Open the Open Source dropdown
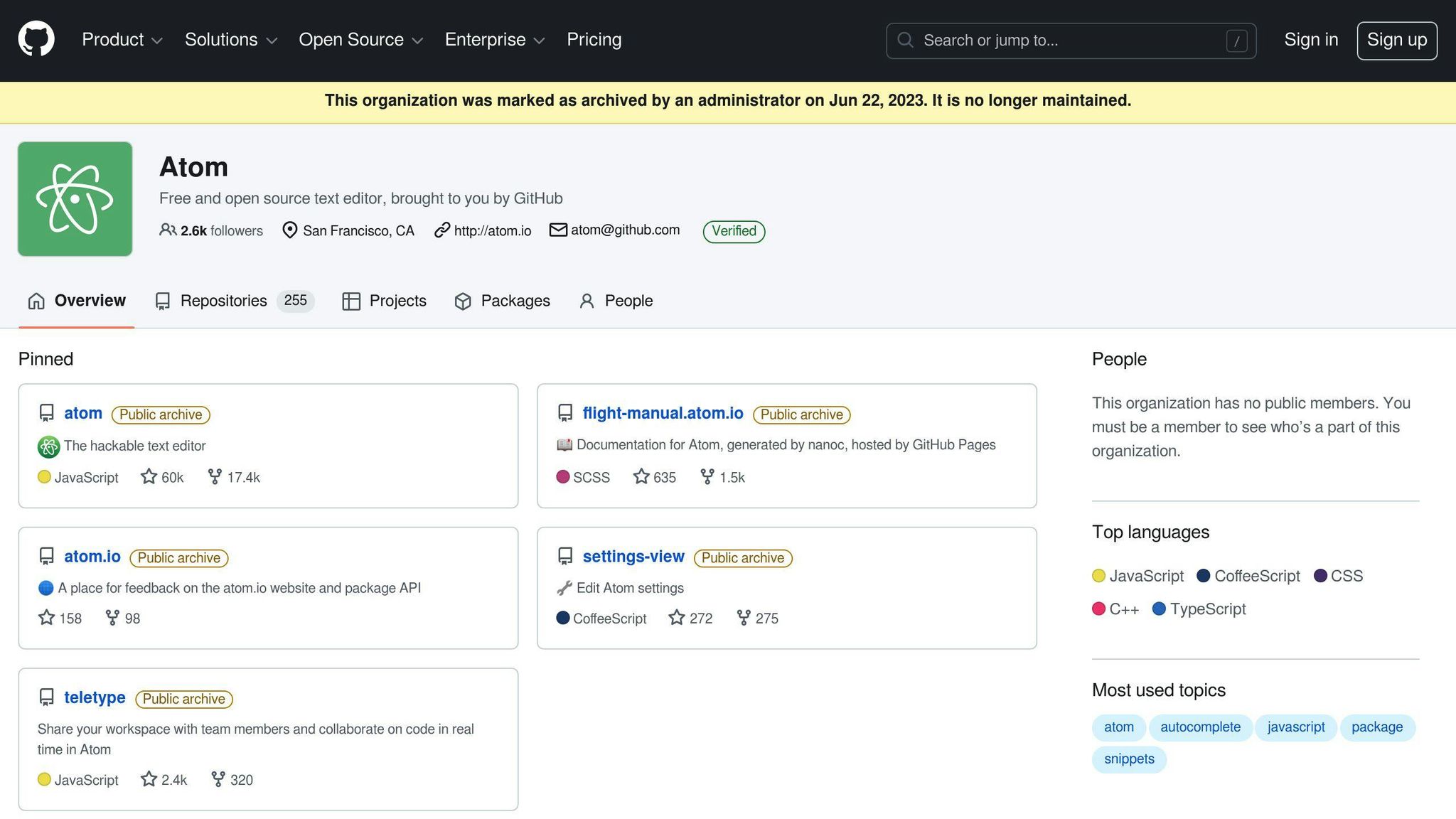1456x819 pixels. click(360, 40)
